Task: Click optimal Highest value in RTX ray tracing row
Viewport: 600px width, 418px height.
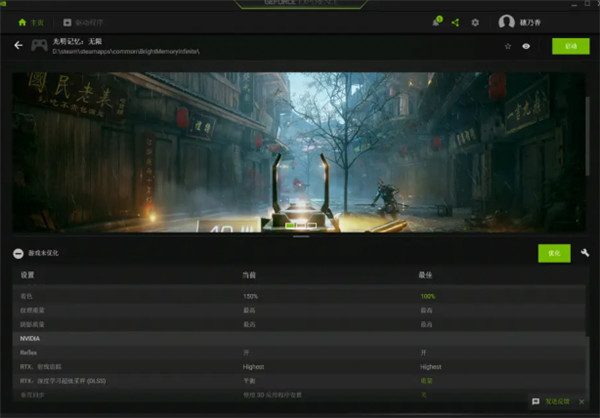Action: pos(430,367)
